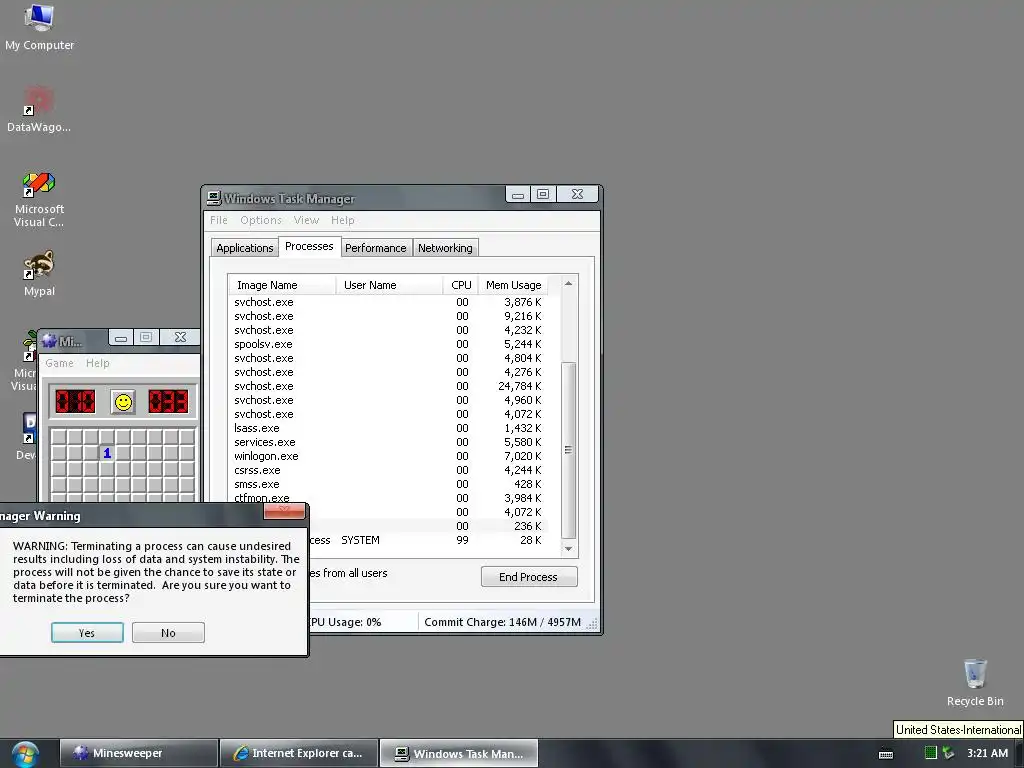Sort processes by CPU column header
The width and height of the screenshot is (1024, 768).
[x=460, y=285]
